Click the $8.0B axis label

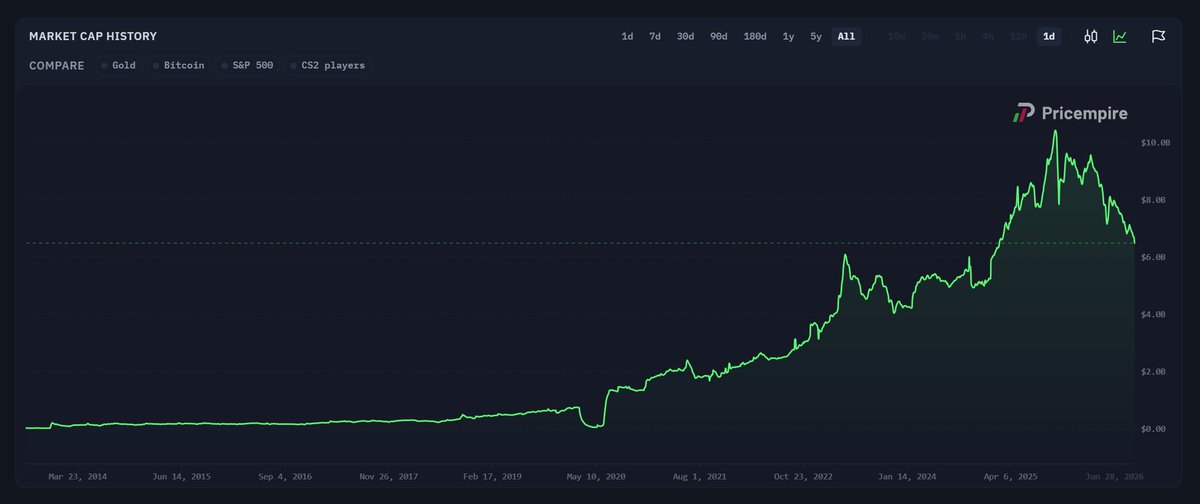click(1153, 200)
